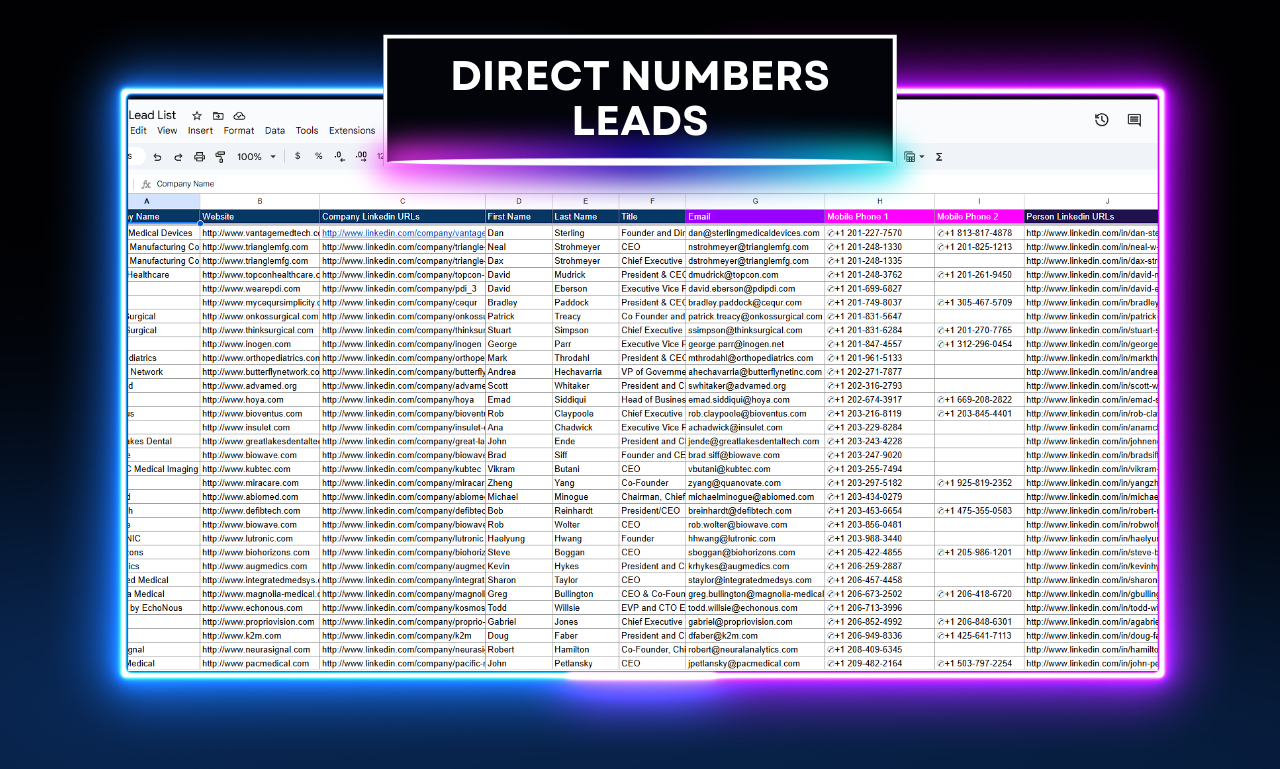The image size is (1280, 769).
Task: Select column B header
Action: point(259,201)
